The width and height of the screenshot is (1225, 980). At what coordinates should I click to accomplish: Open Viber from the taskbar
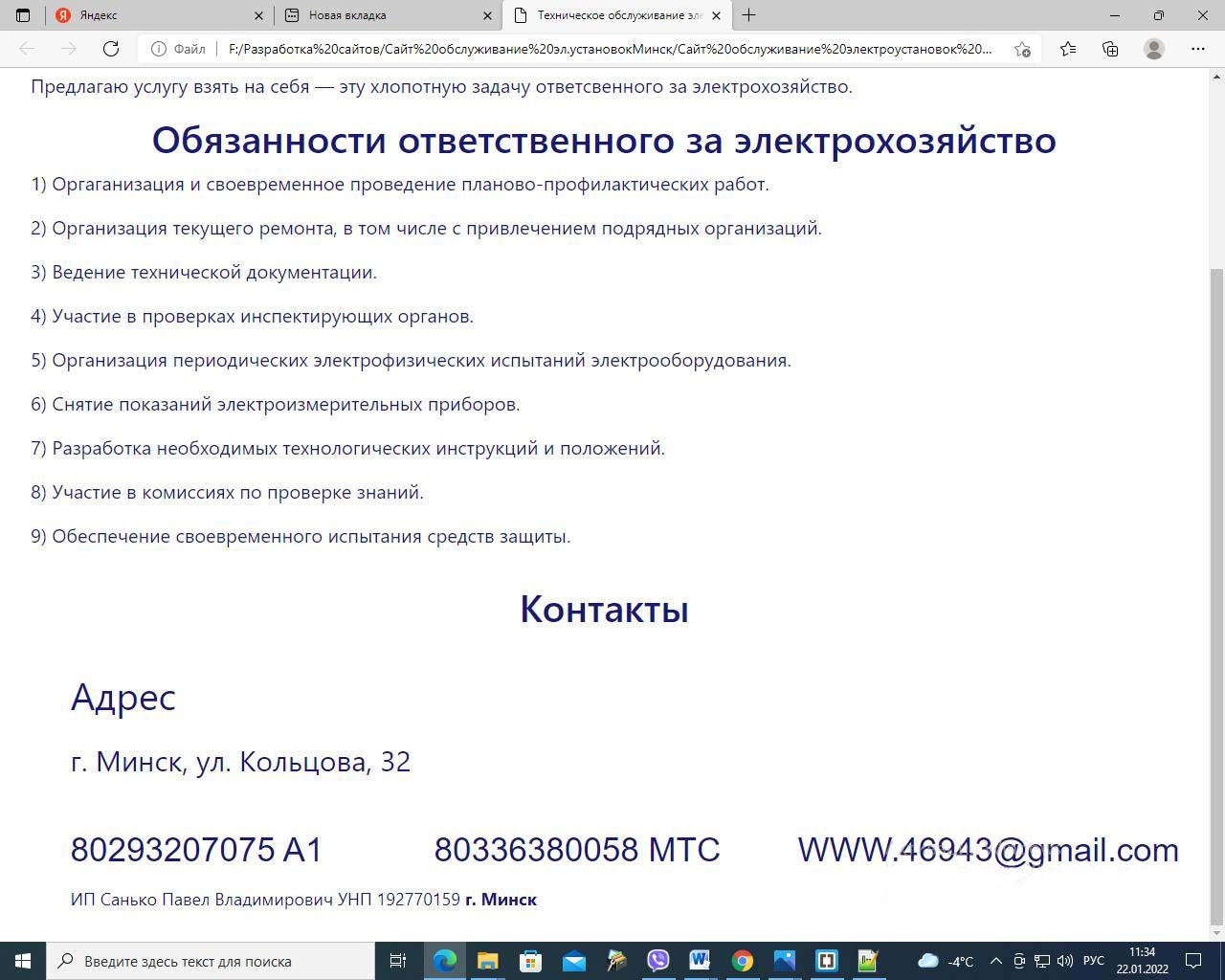[657, 961]
